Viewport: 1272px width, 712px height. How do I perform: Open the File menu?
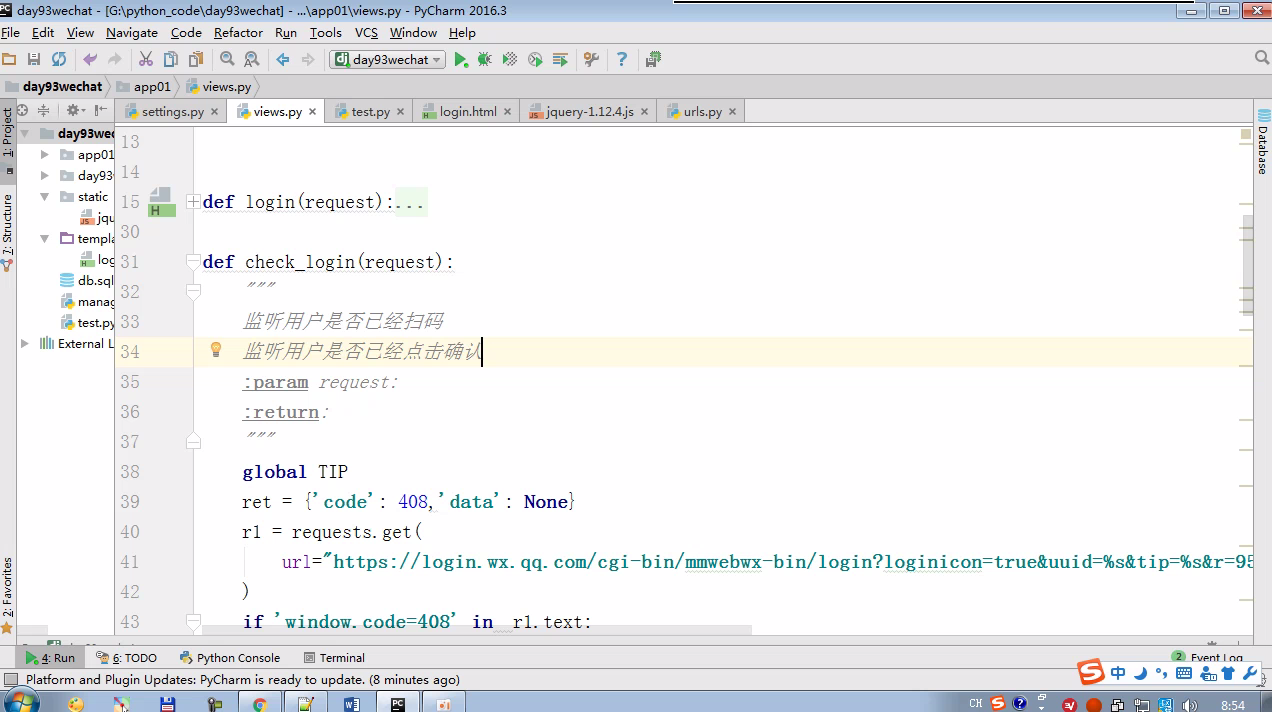pos(11,33)
